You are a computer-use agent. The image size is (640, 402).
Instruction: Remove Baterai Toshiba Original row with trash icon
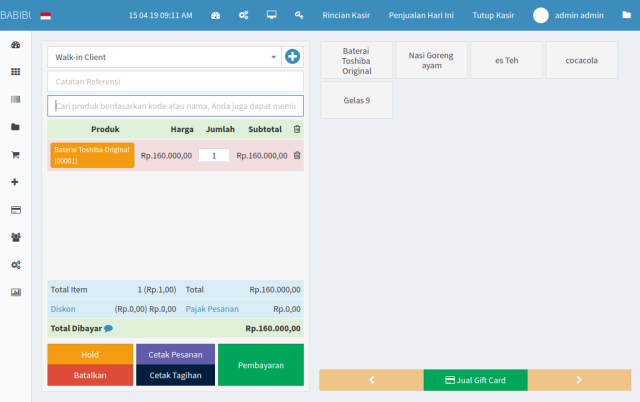pyautogui.click(x=297, y=155)
